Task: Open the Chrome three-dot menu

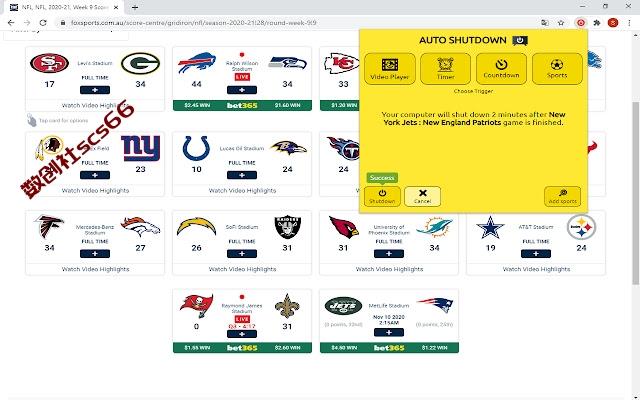Action: pos(629,23)
